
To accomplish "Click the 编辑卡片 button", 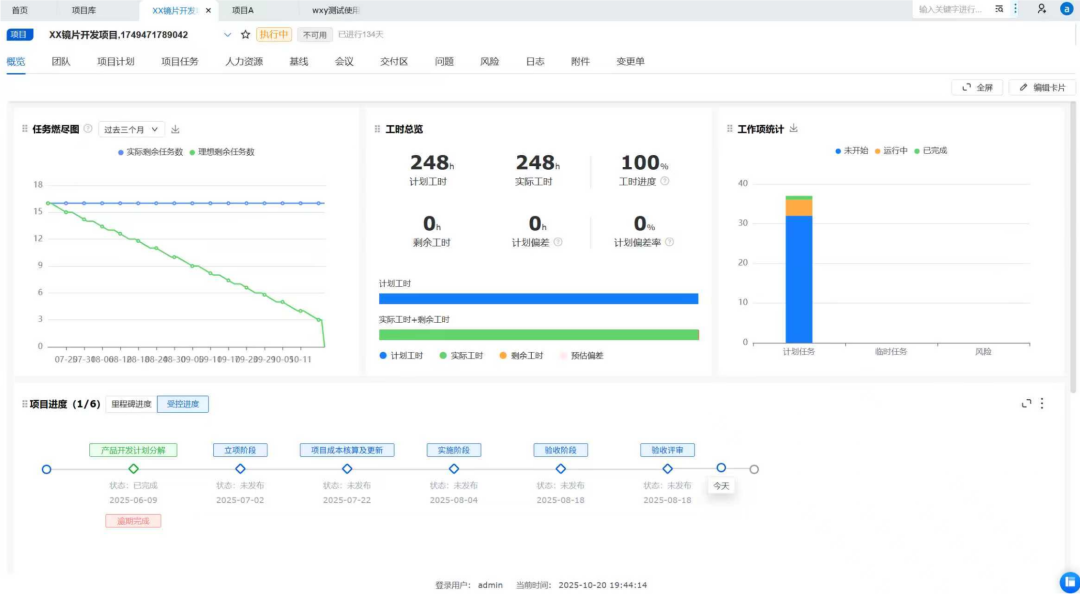I will coord(1042,87).
